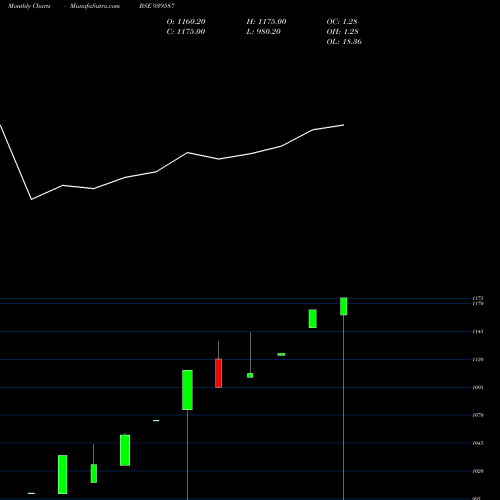
Task: Click the 'Monthly Charts' title text
Action: pyautogui.click(x=29, y=6)
